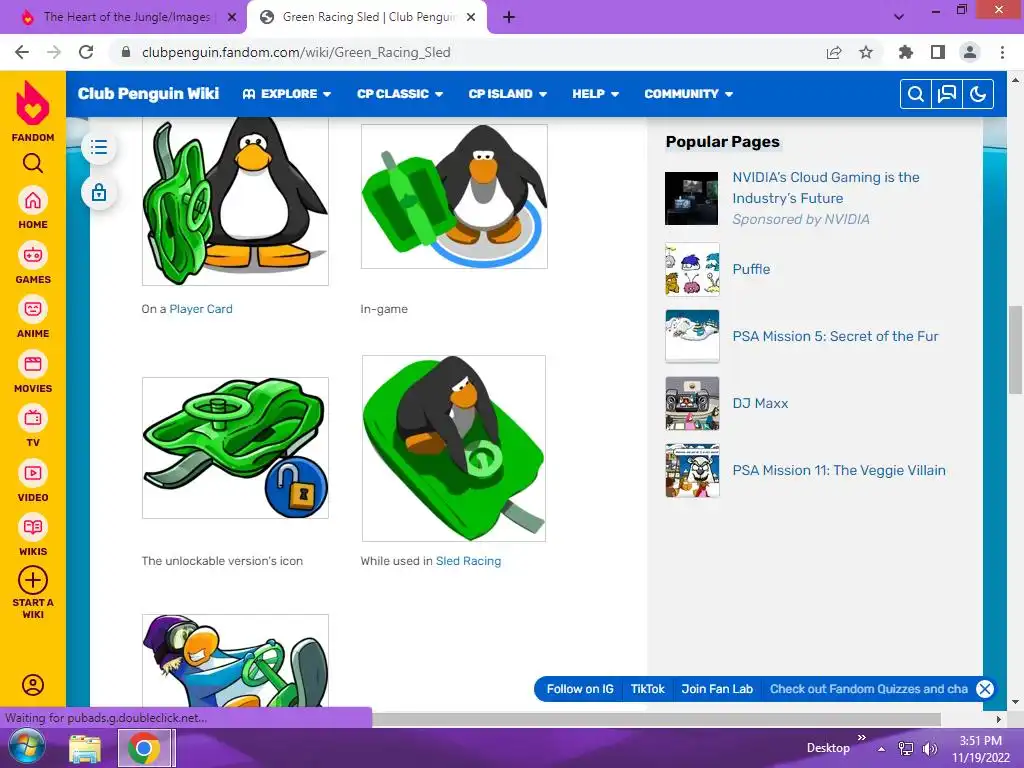Viewport: 1024px width, 768px height.
Task: Click the page lock icon button
Action: click(x=99, y=193)
